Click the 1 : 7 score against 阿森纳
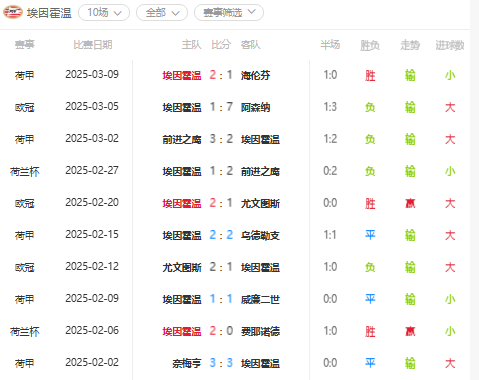479x380 pixels. (x=221, y=107)
